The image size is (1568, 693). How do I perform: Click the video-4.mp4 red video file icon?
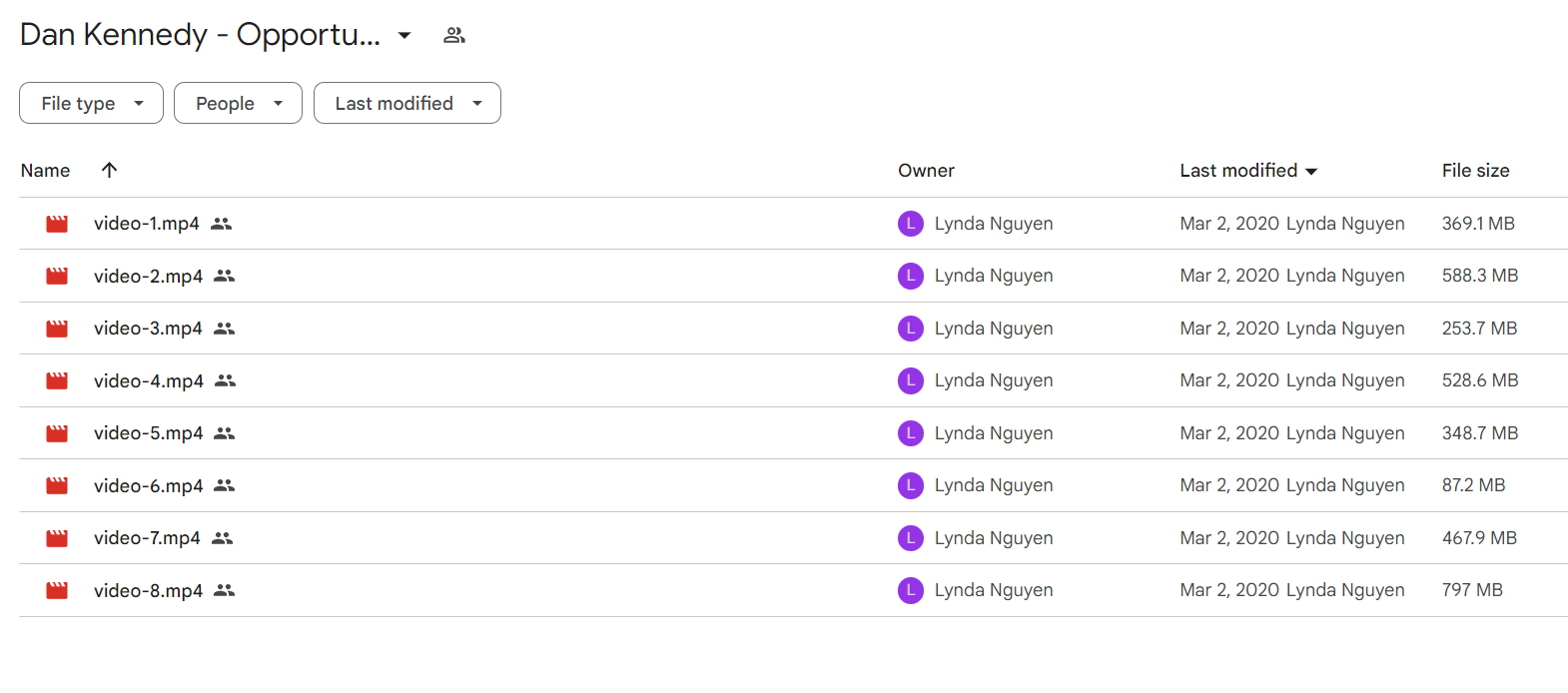point(57,380)
